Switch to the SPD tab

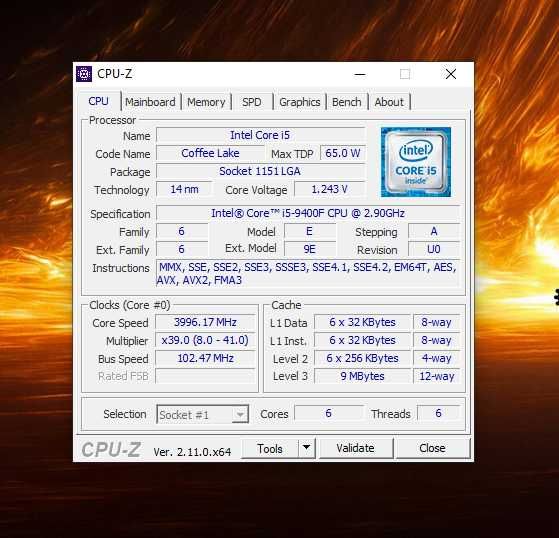(252, 102)
